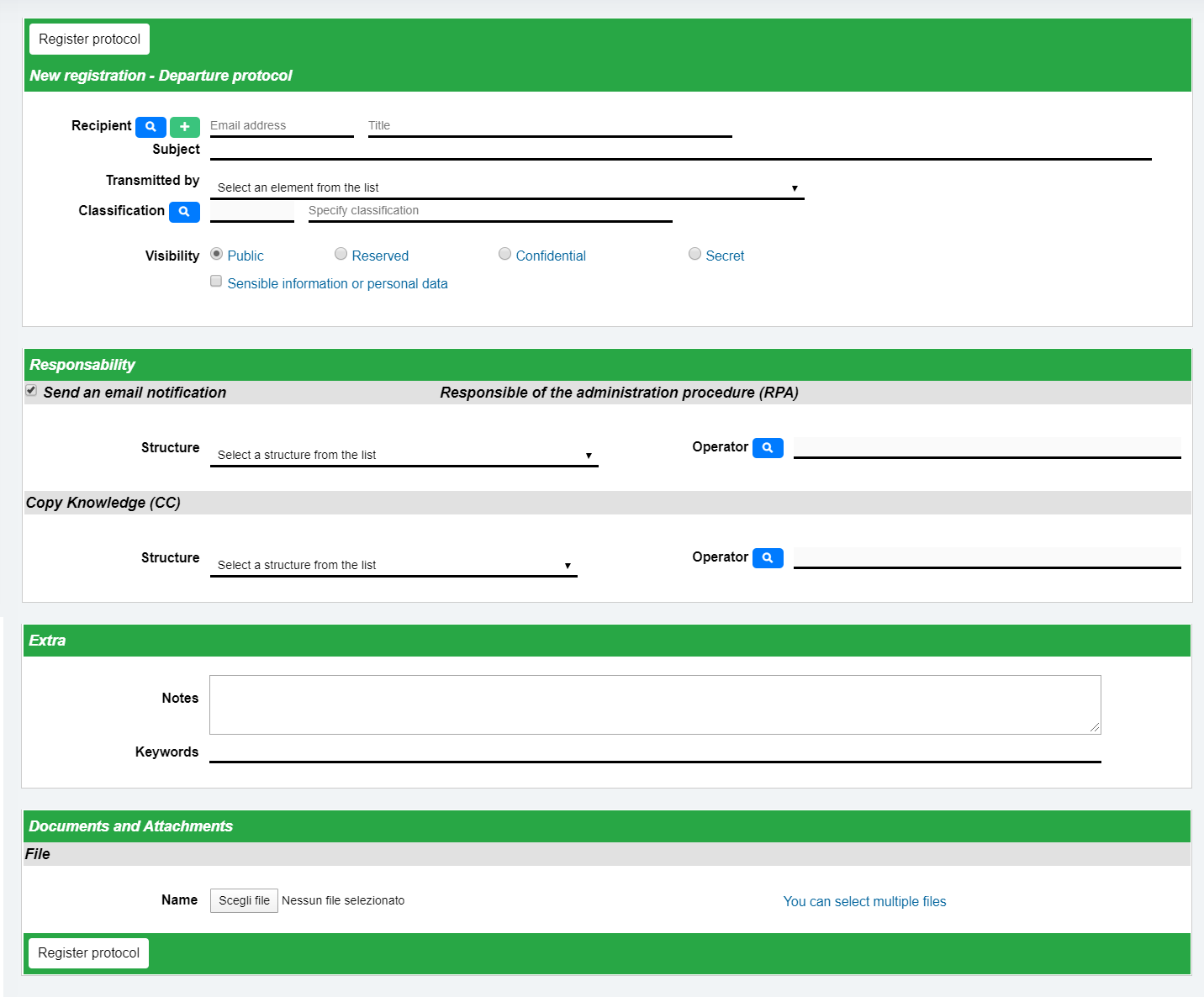Click into the Subject field
This screenshot has height=997, width=1204.
pyautogui.click(x=681, y=149)
